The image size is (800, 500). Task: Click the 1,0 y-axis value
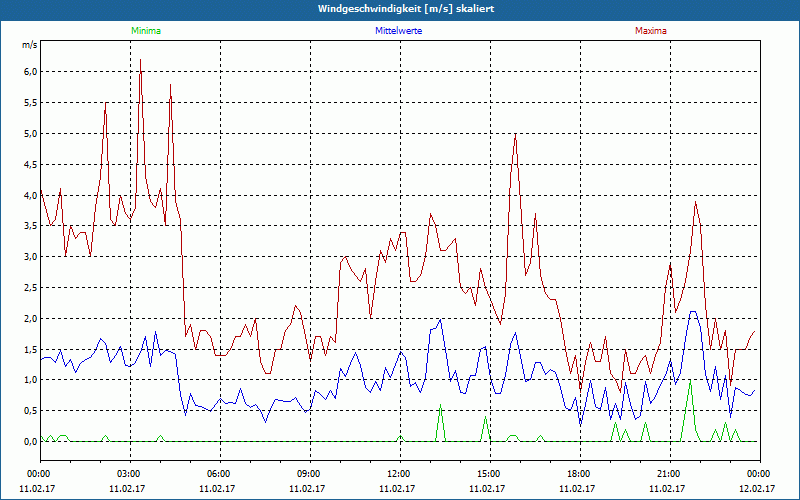click(31, 380)
